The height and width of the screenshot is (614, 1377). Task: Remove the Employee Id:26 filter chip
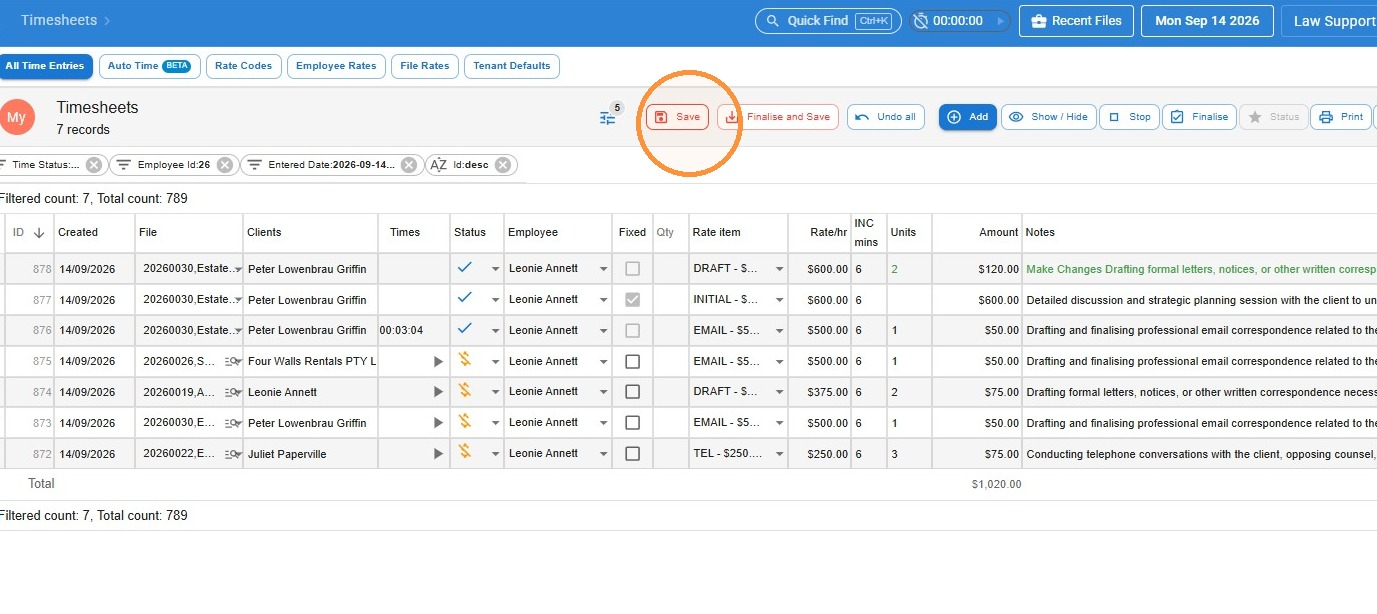pos(225,165)
